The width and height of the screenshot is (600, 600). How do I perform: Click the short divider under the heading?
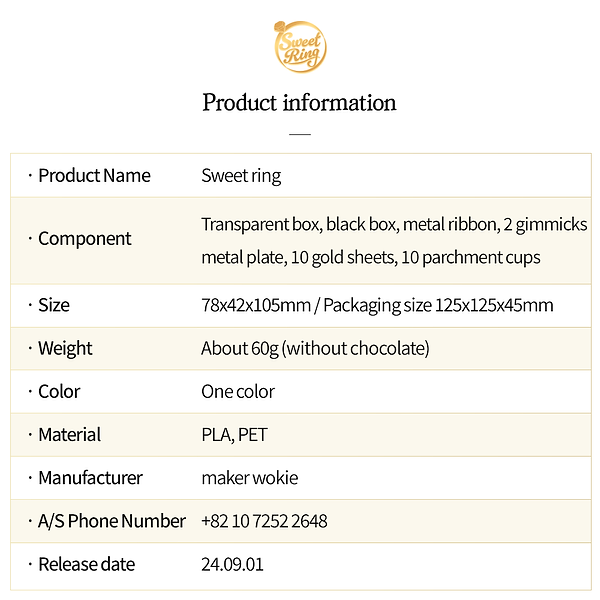click(299, 133)
